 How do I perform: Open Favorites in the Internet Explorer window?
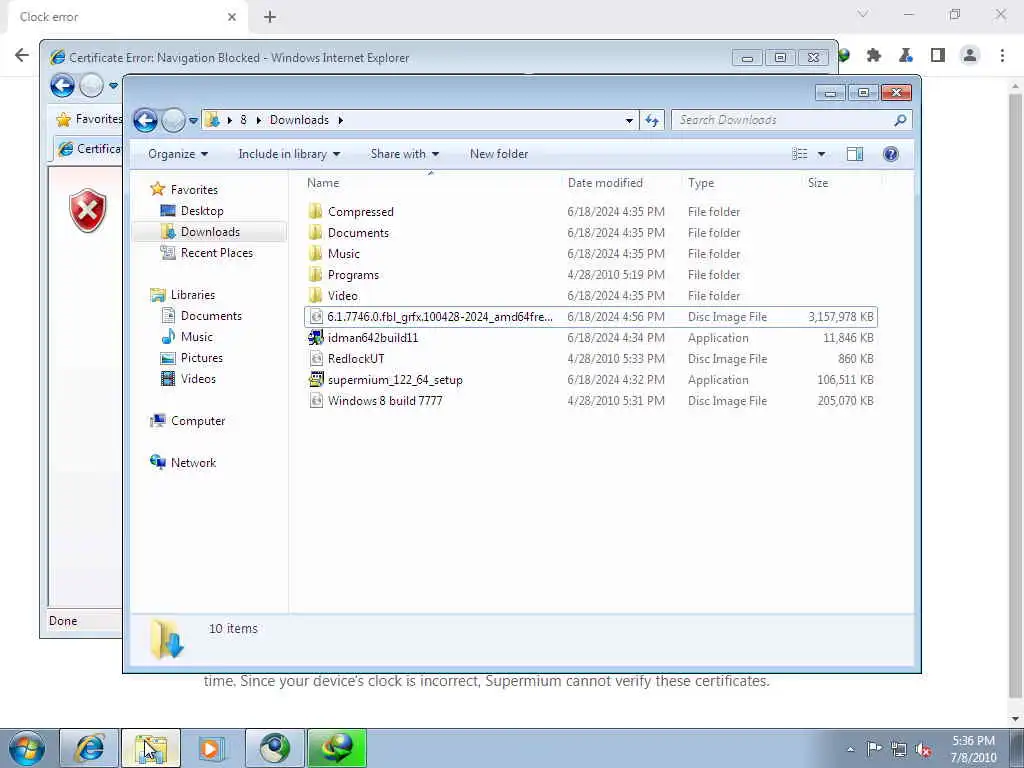tap(89, 119)
